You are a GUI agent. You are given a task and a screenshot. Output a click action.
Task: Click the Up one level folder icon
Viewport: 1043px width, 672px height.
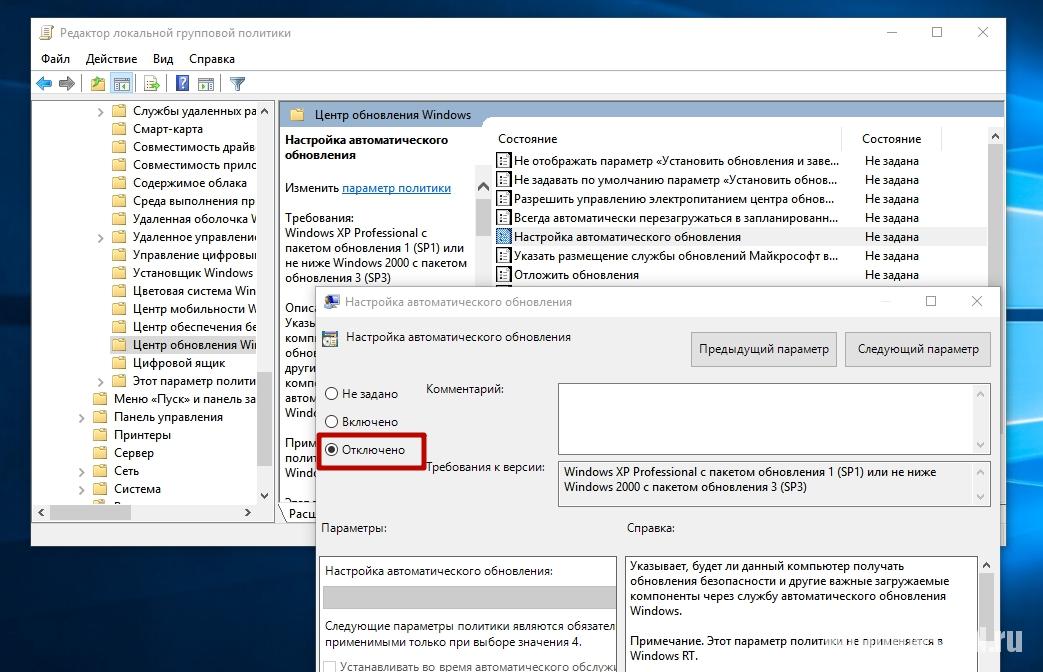(x=97, y=84)
